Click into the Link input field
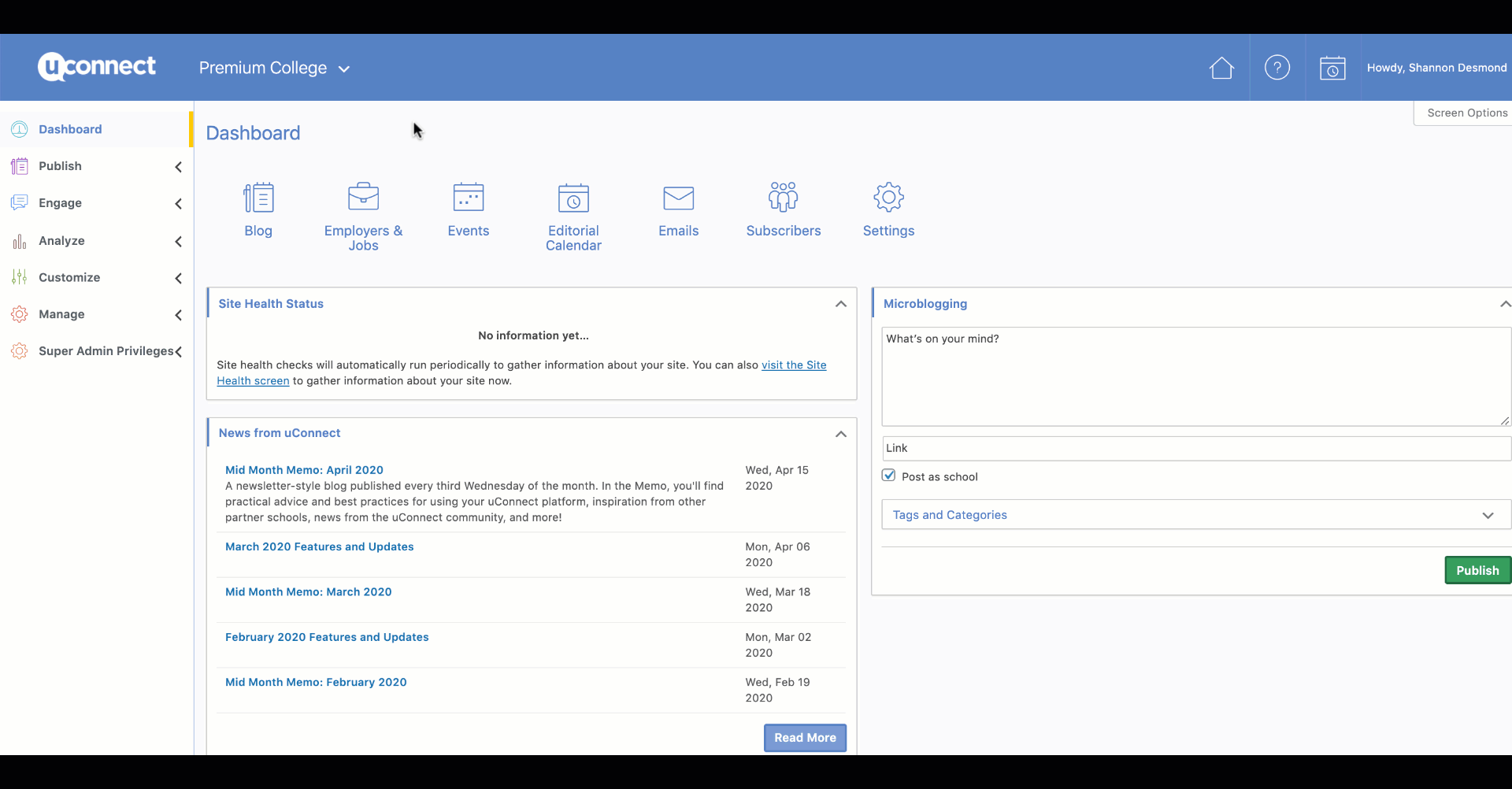This screenshot has height=789, width=1512. (1195, 448)
